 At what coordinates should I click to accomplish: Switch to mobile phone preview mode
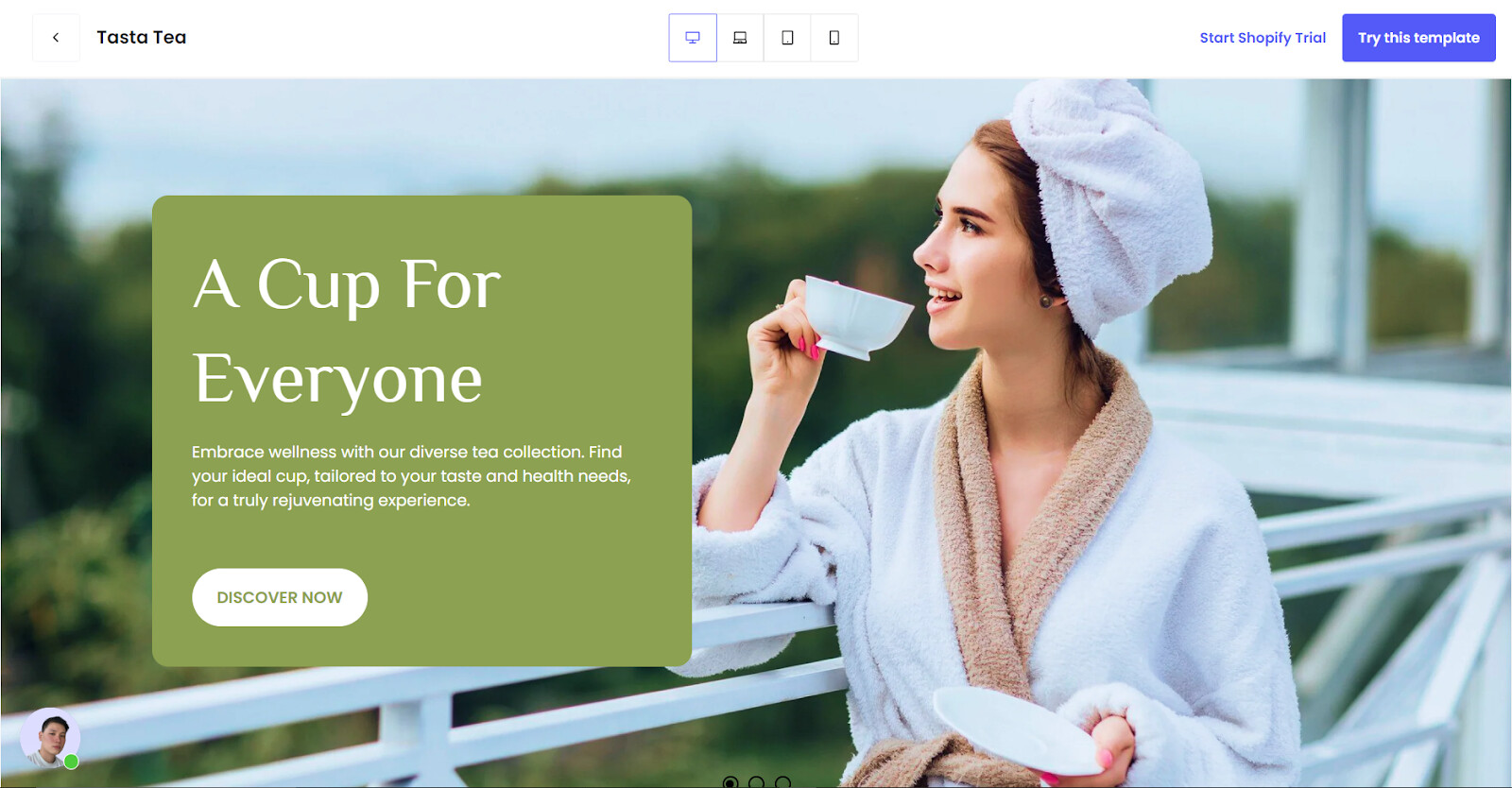pos(834,38)
